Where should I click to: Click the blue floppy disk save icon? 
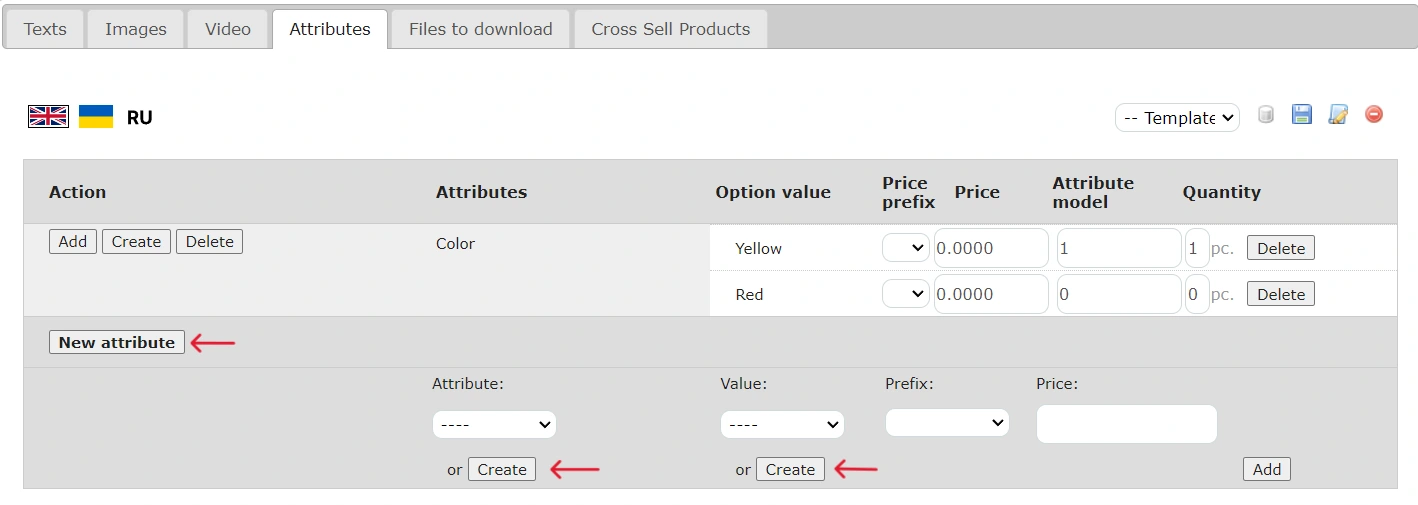click(1302, 115)
